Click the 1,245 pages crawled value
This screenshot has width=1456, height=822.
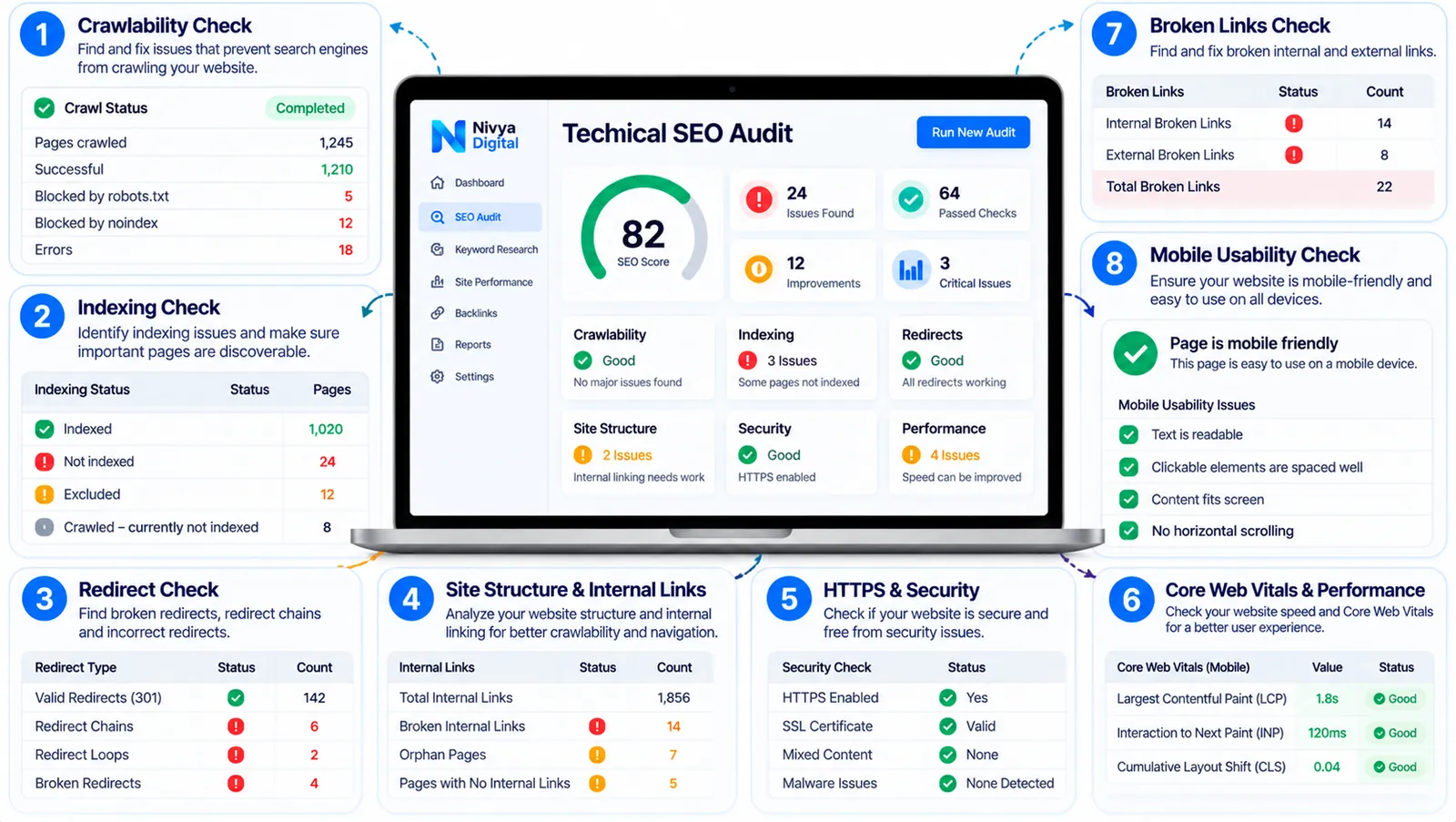[336, 143]
